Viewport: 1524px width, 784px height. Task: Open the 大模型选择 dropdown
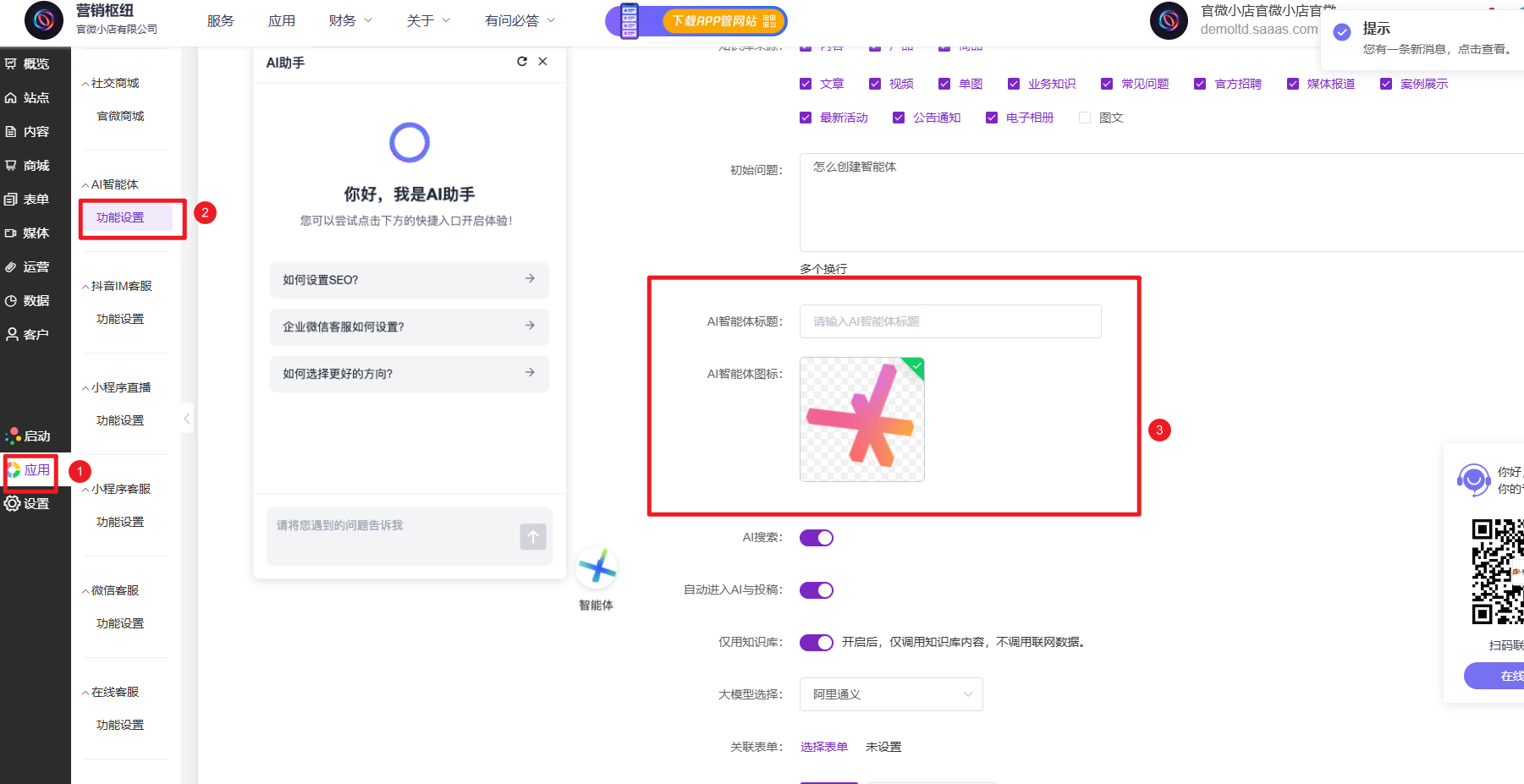tap(890, 694)
